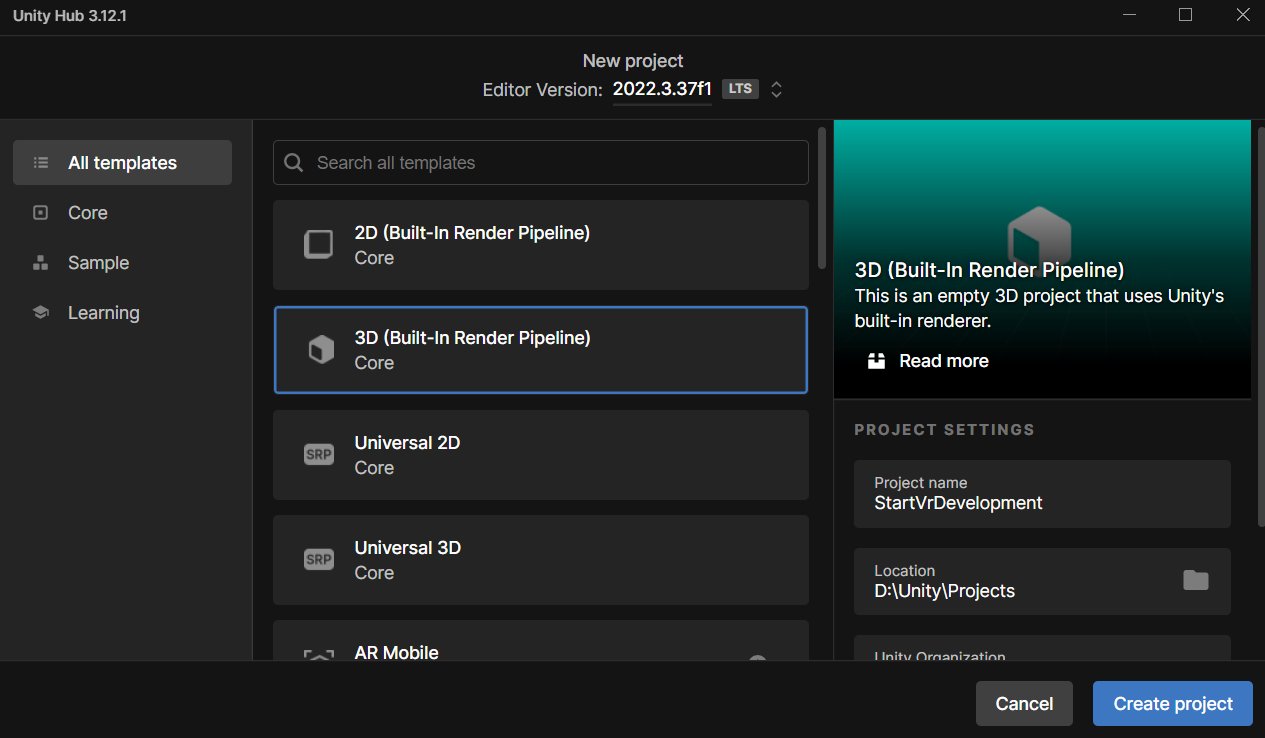Select the All templates category
This screenshot has height=738, width=1265.
122,163
